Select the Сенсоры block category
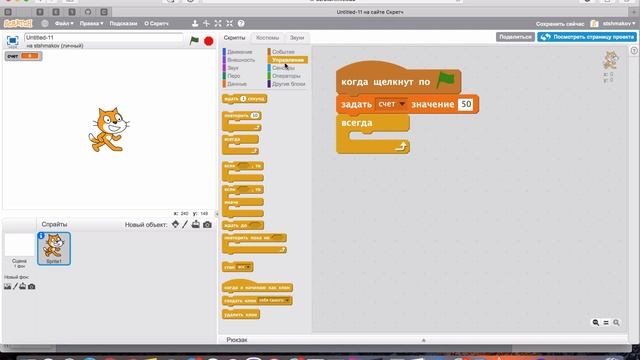This screenshot has height=360, width=640. click(283, 68)
